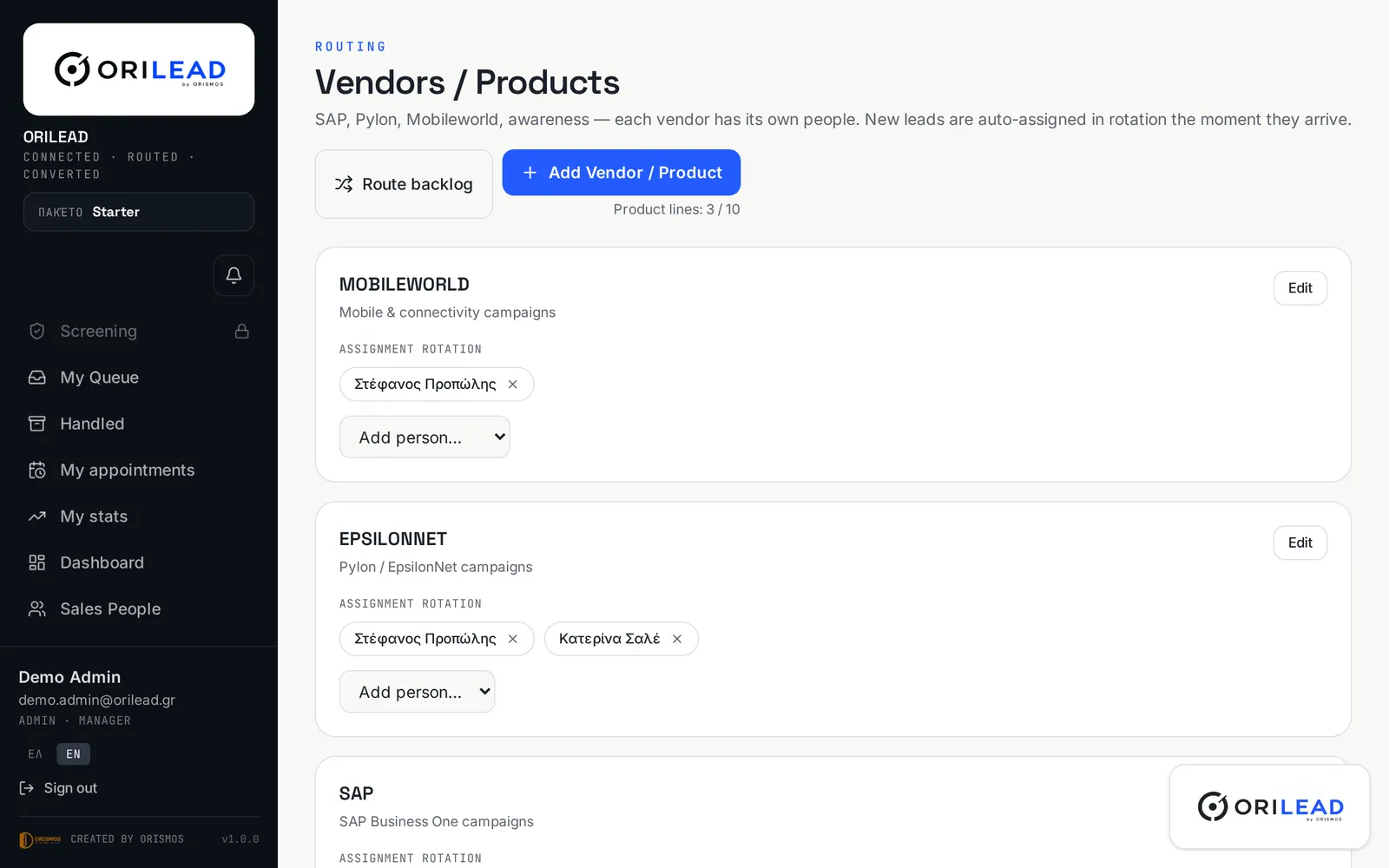Open the Dashboard page
The height and width of the screenshot is (868, 1389).
pos(139,562)
